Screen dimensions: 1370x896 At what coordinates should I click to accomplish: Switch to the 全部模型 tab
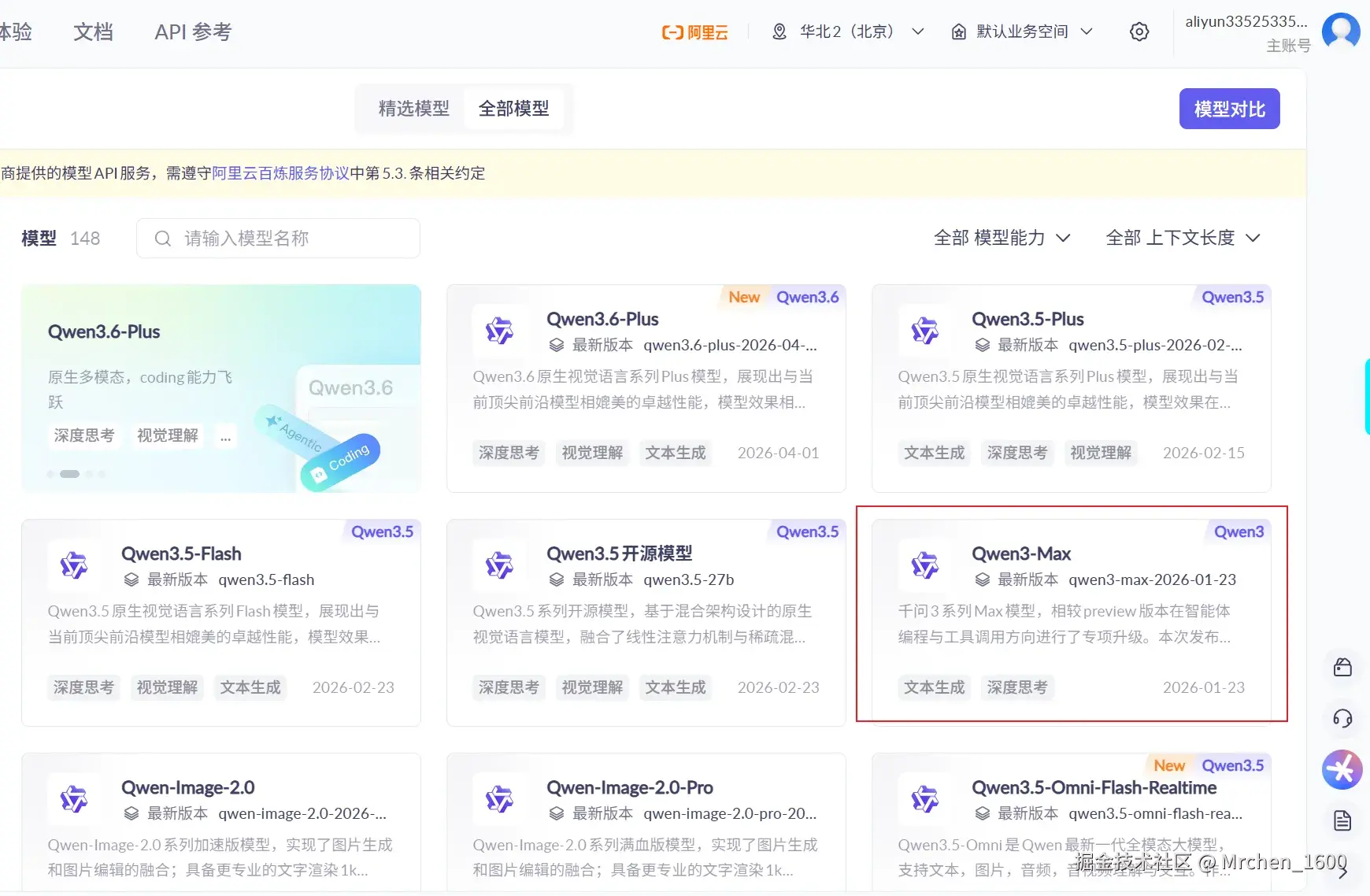click(513, 109)
